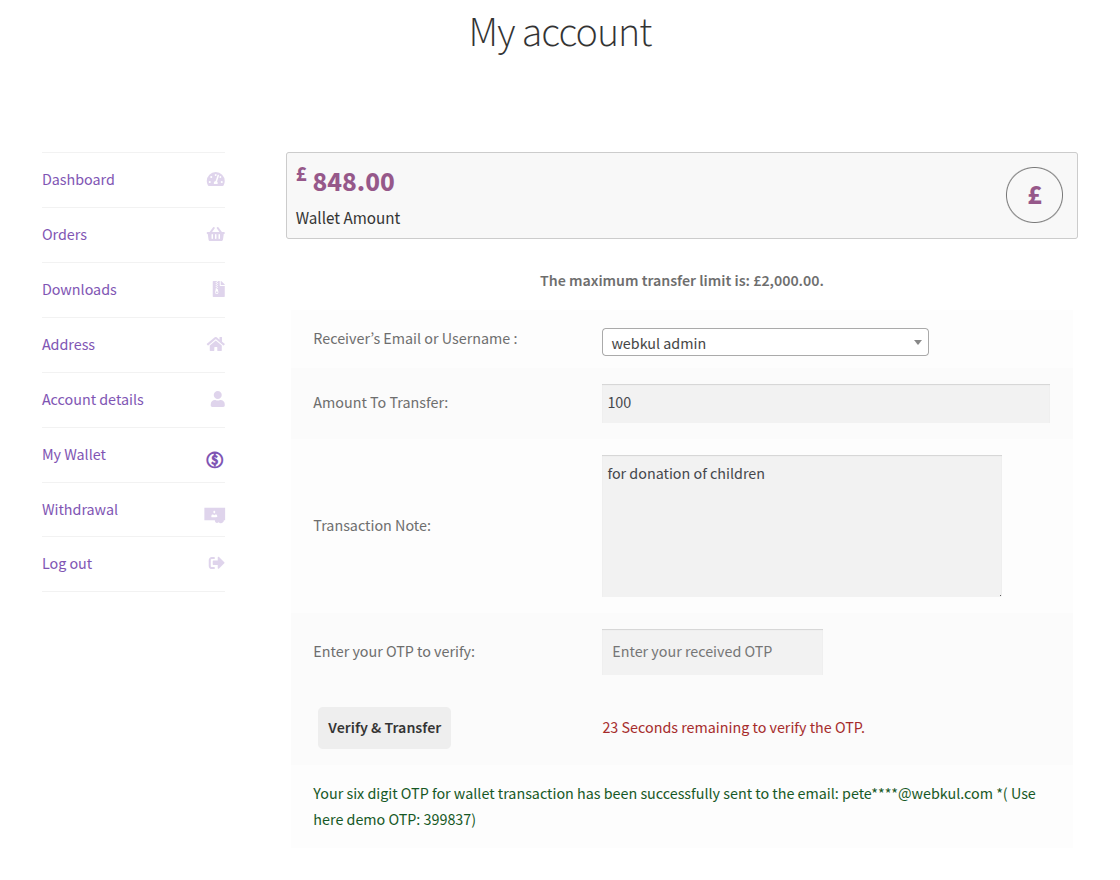Click the Downloads file icon
The image size is (1120, 880).
(218, 290)
